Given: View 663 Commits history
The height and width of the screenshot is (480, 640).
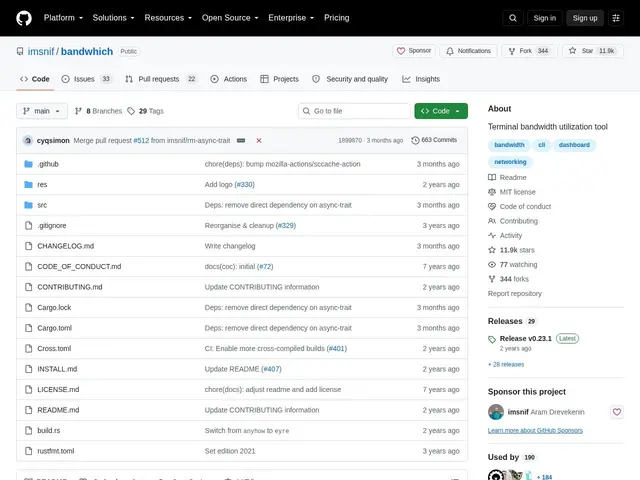Looking at the screenshot, I should tap(434, 140).
